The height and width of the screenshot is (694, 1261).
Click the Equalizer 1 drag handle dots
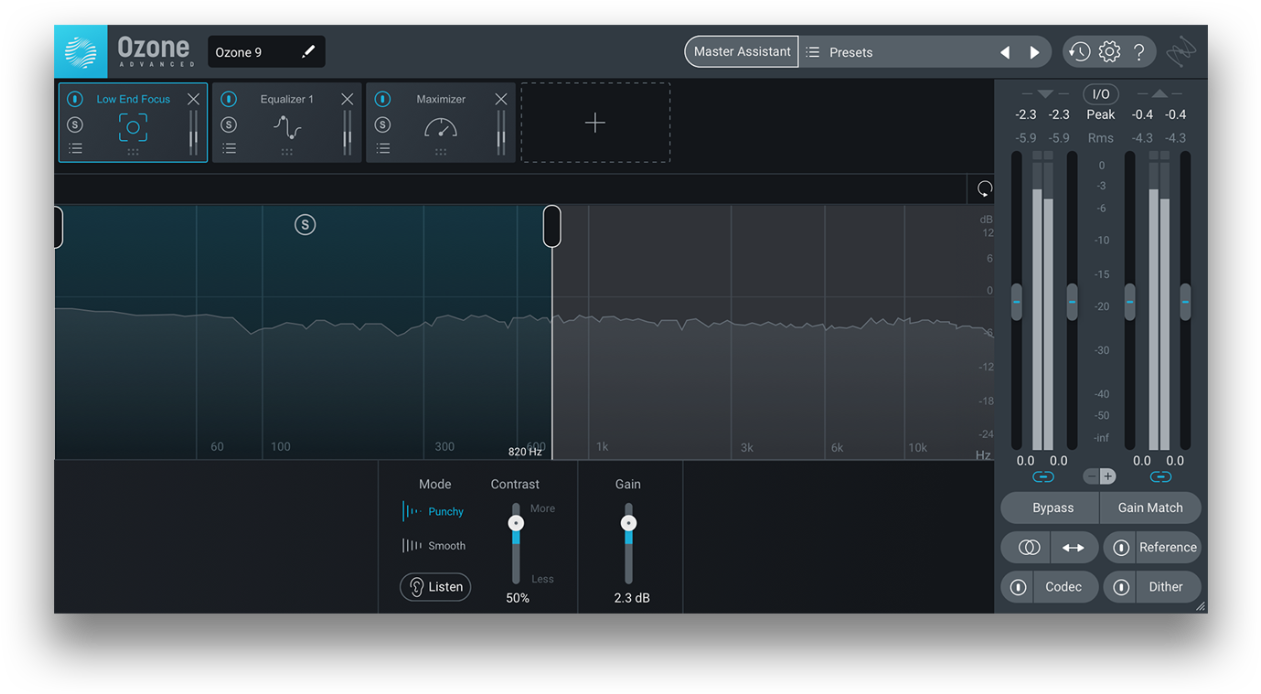[287, 152]
